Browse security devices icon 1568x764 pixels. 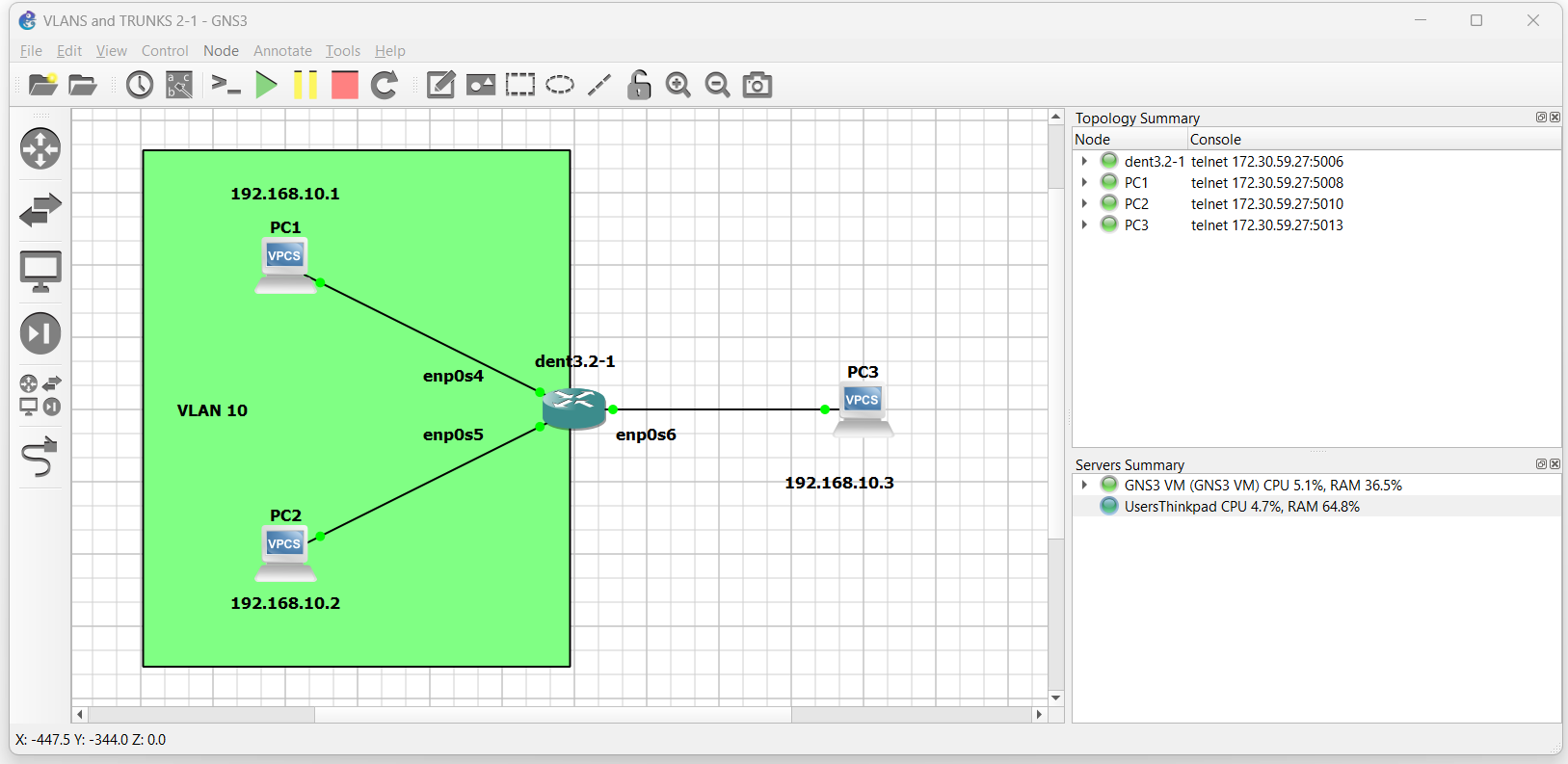pyautogui.click(x=40, y=333)
